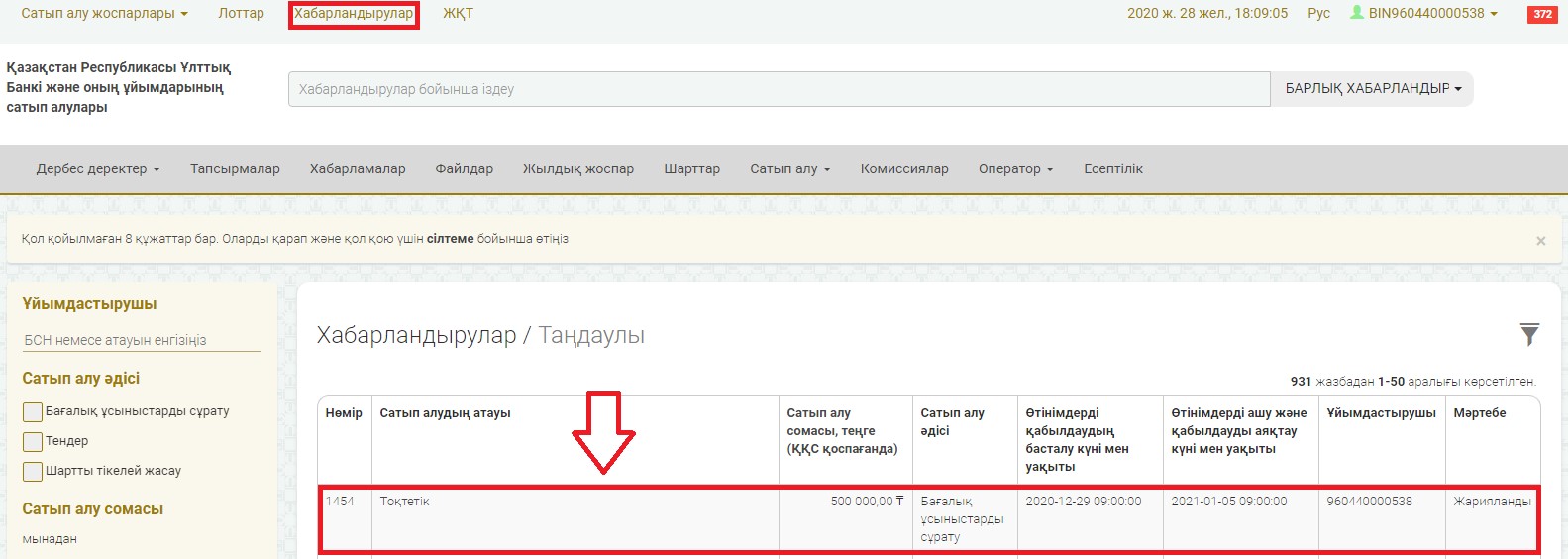Click the announcements search input field
The width and height of the screenshot is (1568, 559).
779,89
